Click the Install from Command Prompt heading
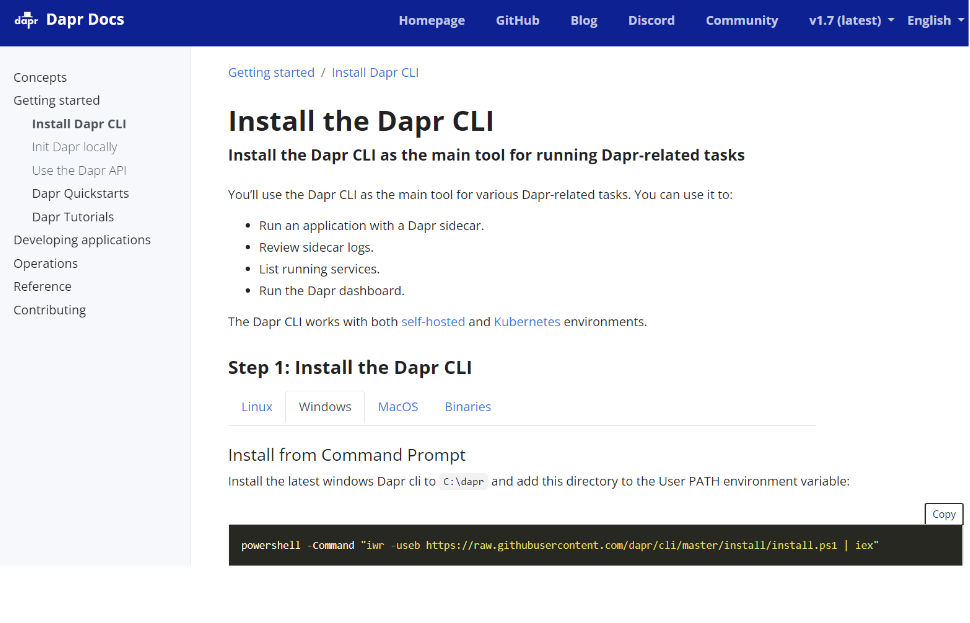 [x=346, y=455]
